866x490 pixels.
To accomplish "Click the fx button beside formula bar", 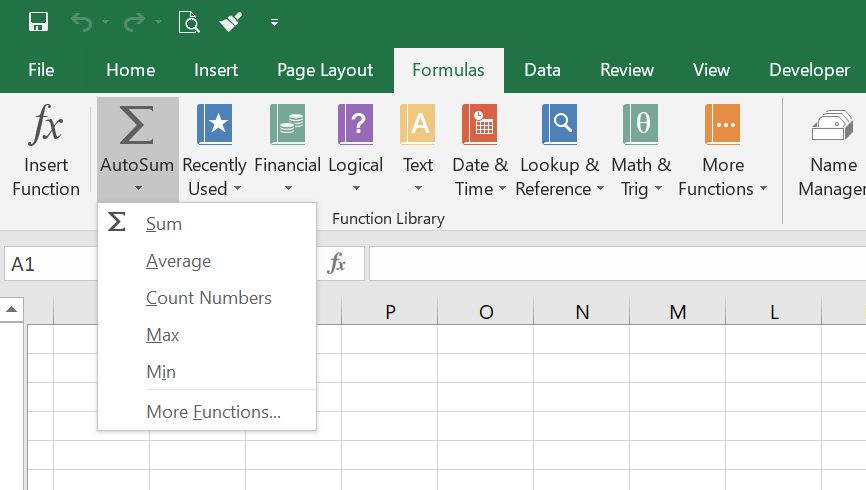I will click(x=336, y=264).
